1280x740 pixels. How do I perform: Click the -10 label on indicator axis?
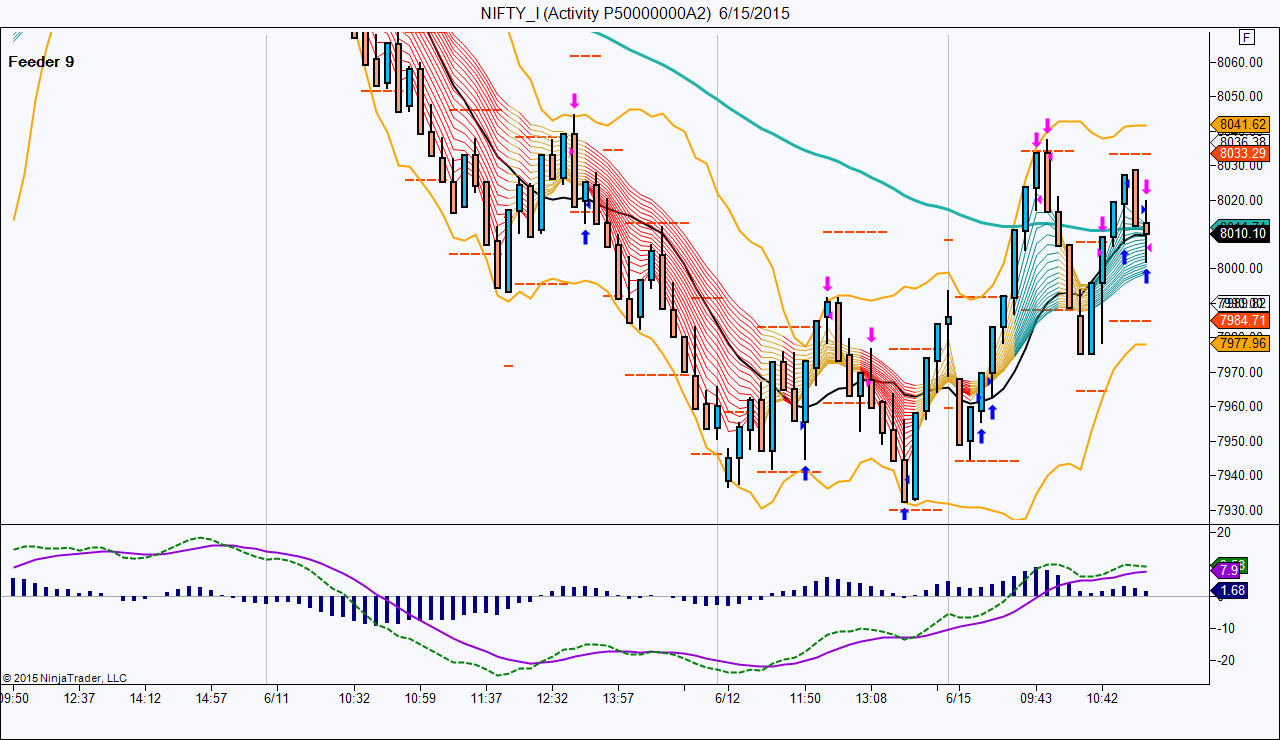tap(1225, 628)
